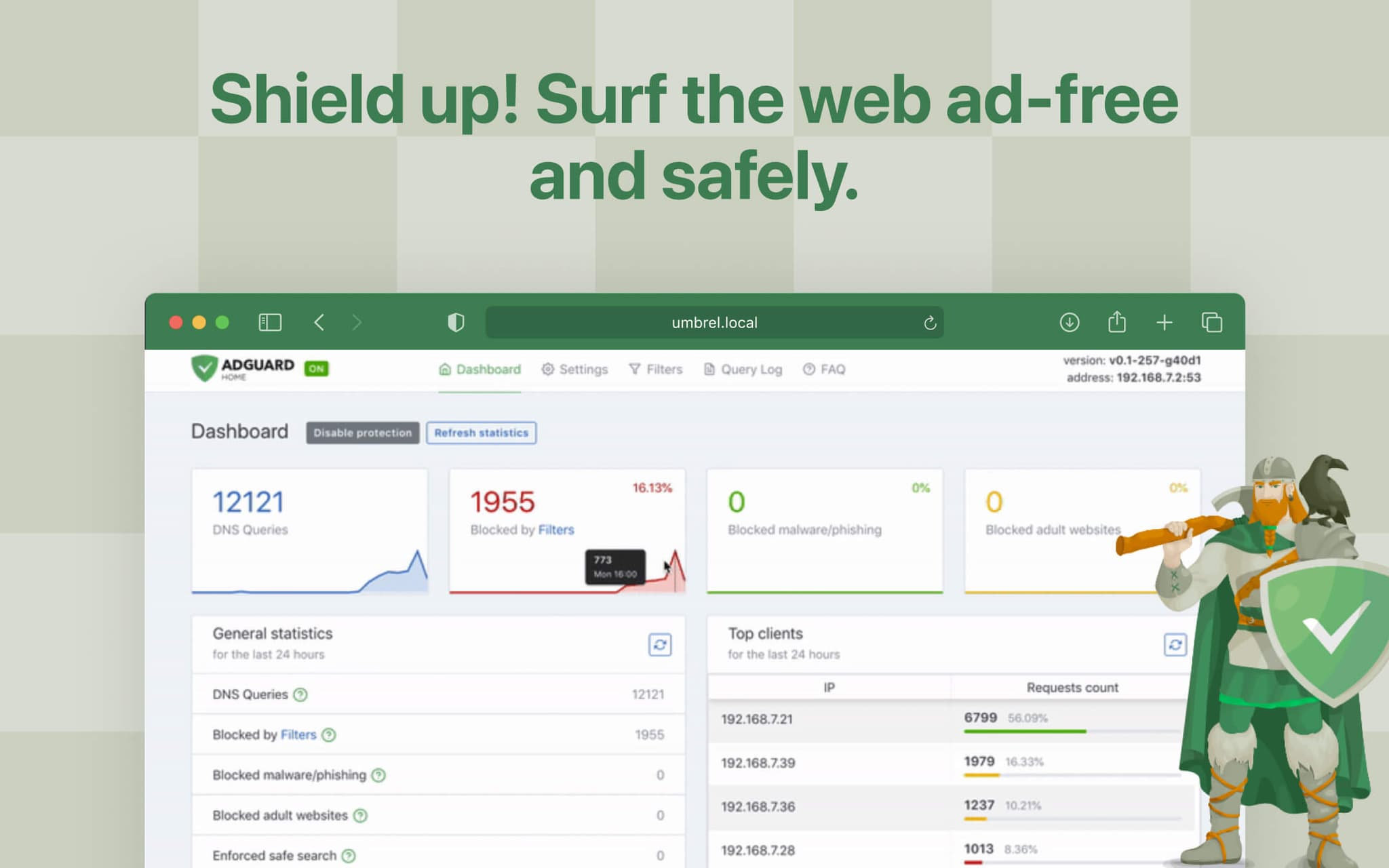Click the green request bar for 192.168.7.21
The image size is (1389, 868).
[x=1024, y=730]
